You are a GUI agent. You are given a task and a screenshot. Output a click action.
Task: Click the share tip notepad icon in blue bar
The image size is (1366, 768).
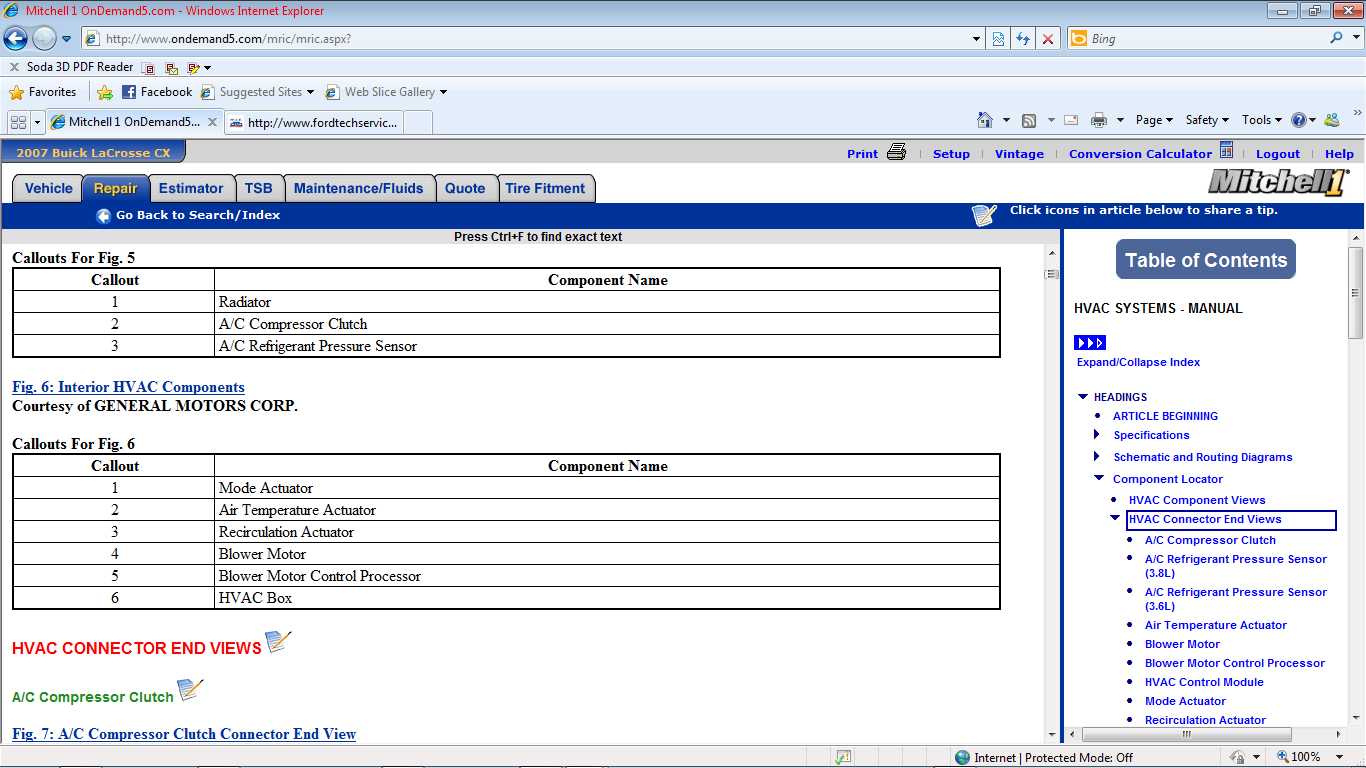985,215
